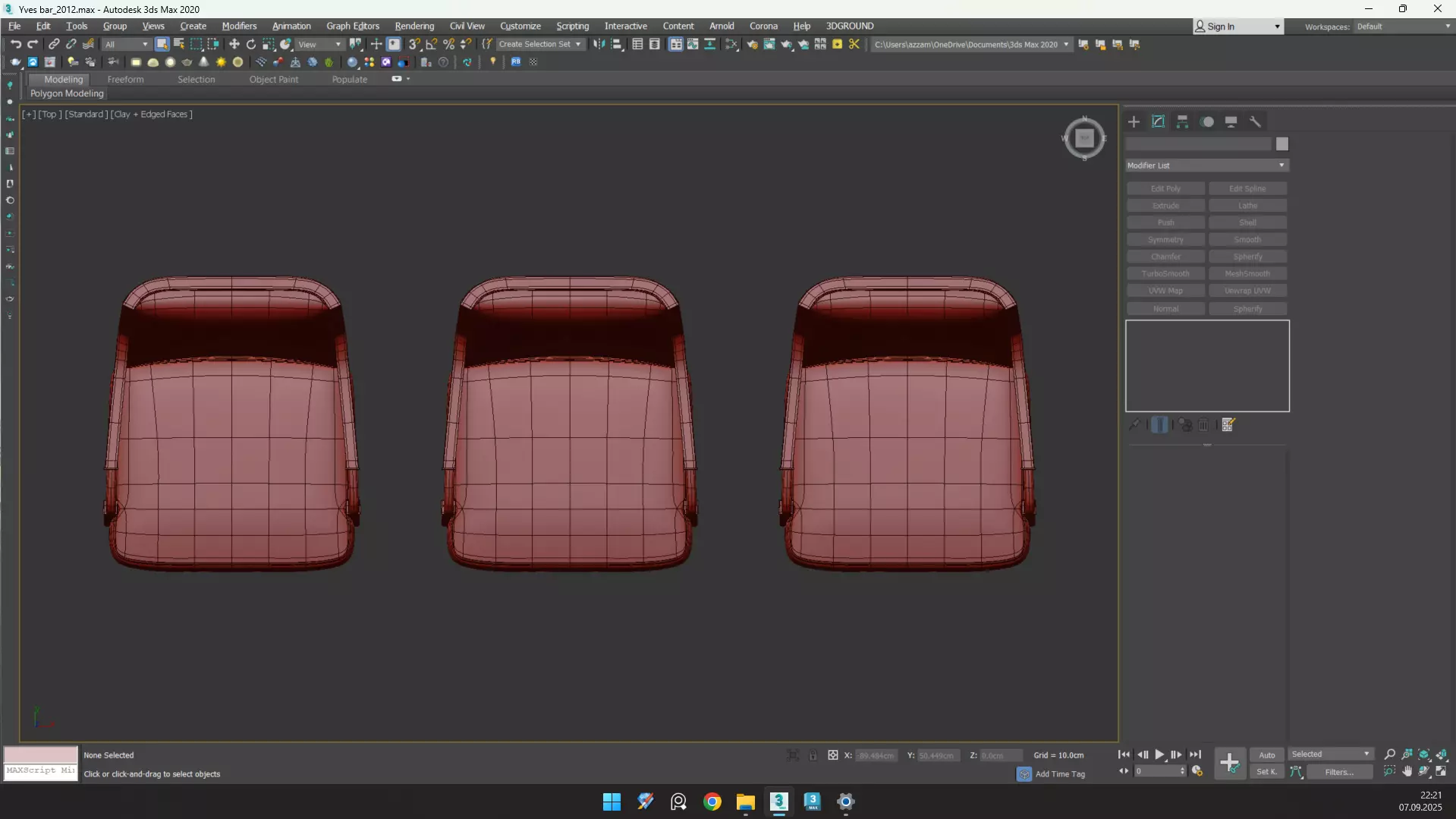This screenshot has width=1456, height=819.
Task: Toggle Spinner Snap
Action: tap(466, 44)
